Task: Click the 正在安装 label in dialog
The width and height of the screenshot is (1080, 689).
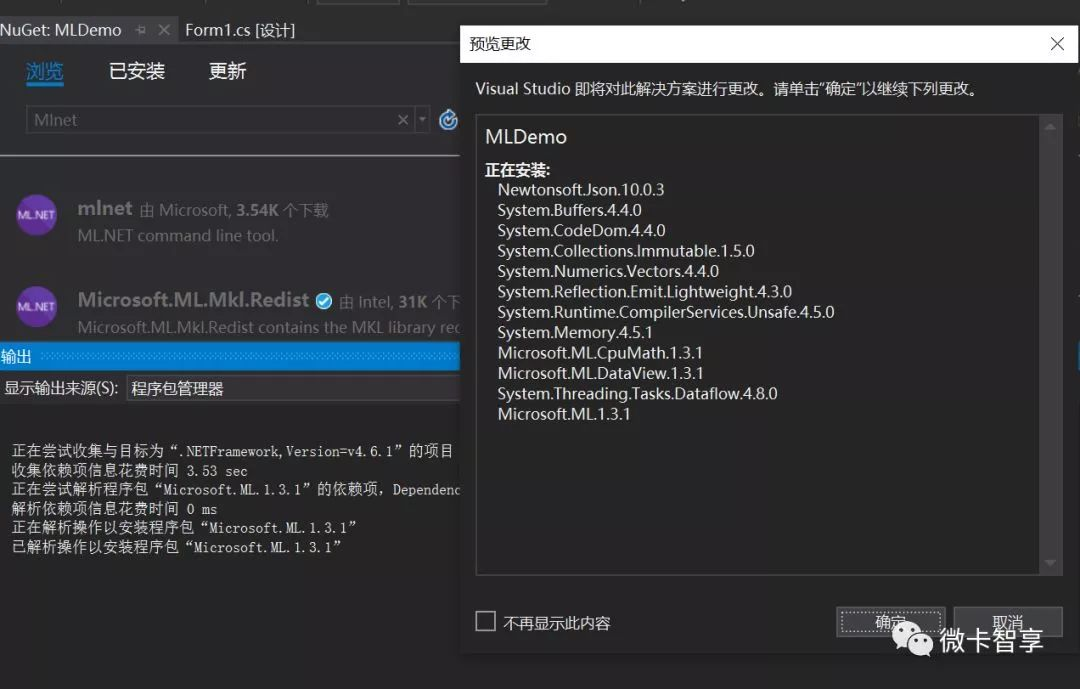Action: (517, 170)
